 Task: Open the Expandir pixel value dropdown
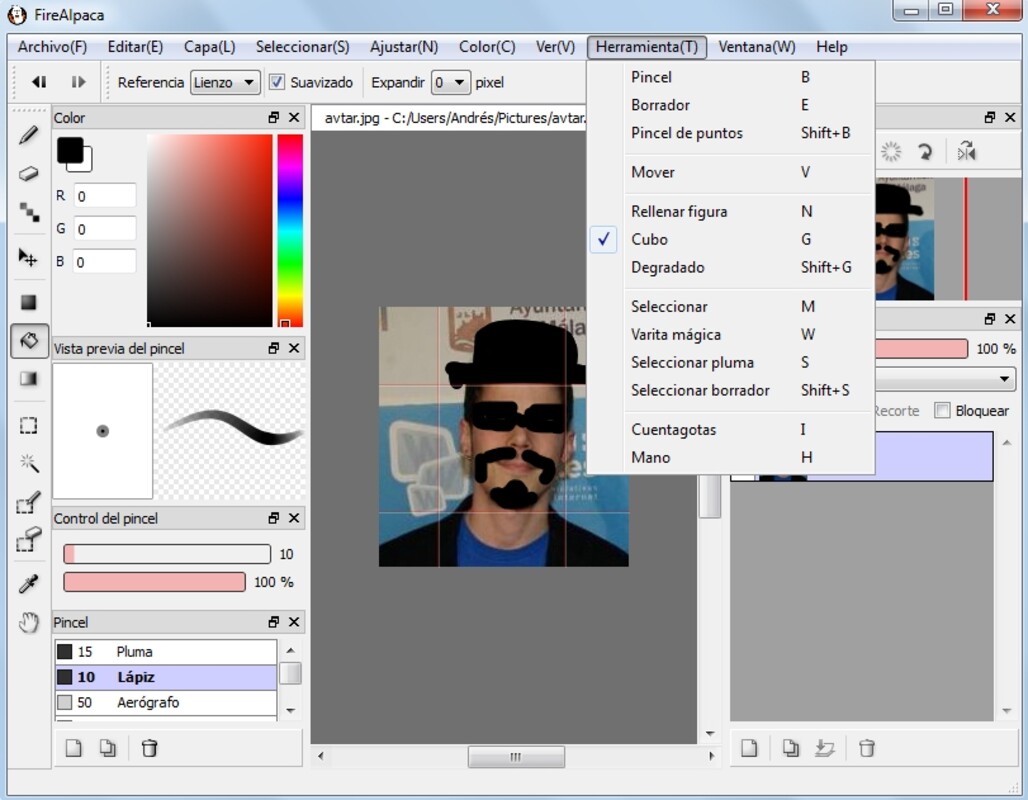(x=450, y=82)
